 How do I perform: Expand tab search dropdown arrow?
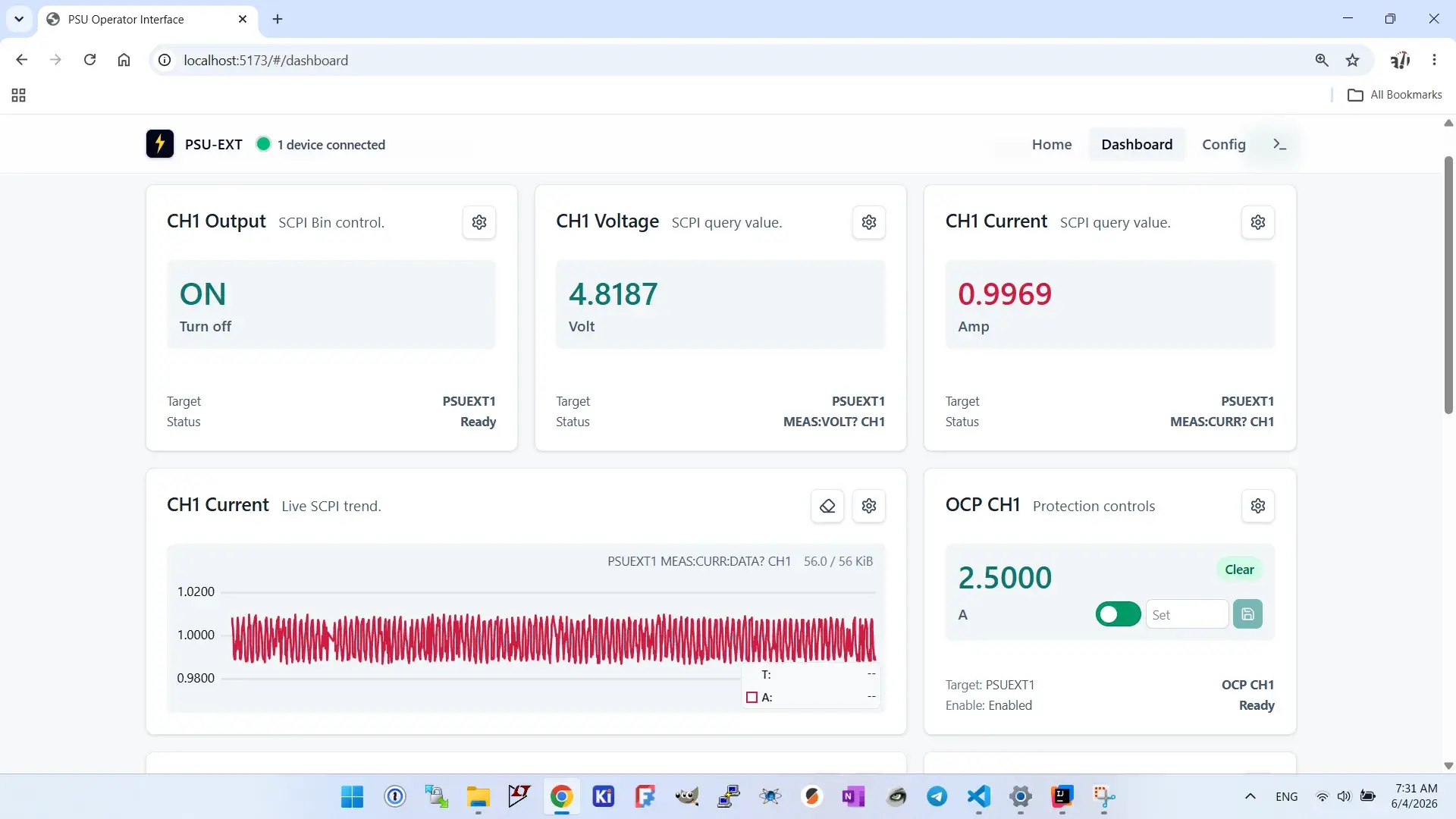click(x=19, y=19)
